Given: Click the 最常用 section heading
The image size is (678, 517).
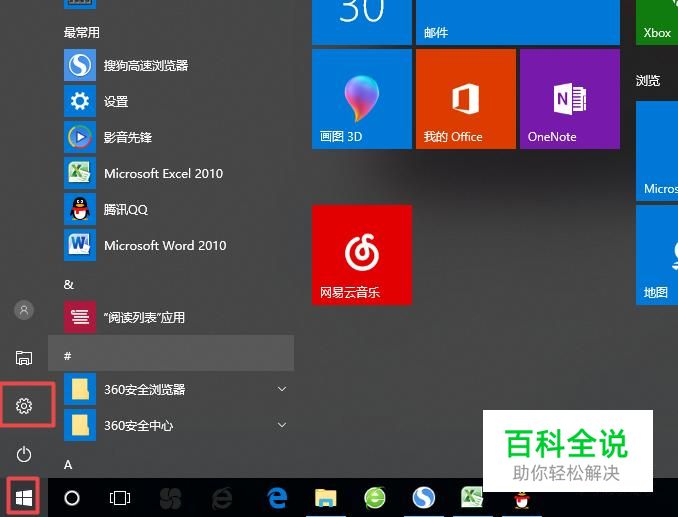Looking at the screenshot, I should tap(81, 32).
